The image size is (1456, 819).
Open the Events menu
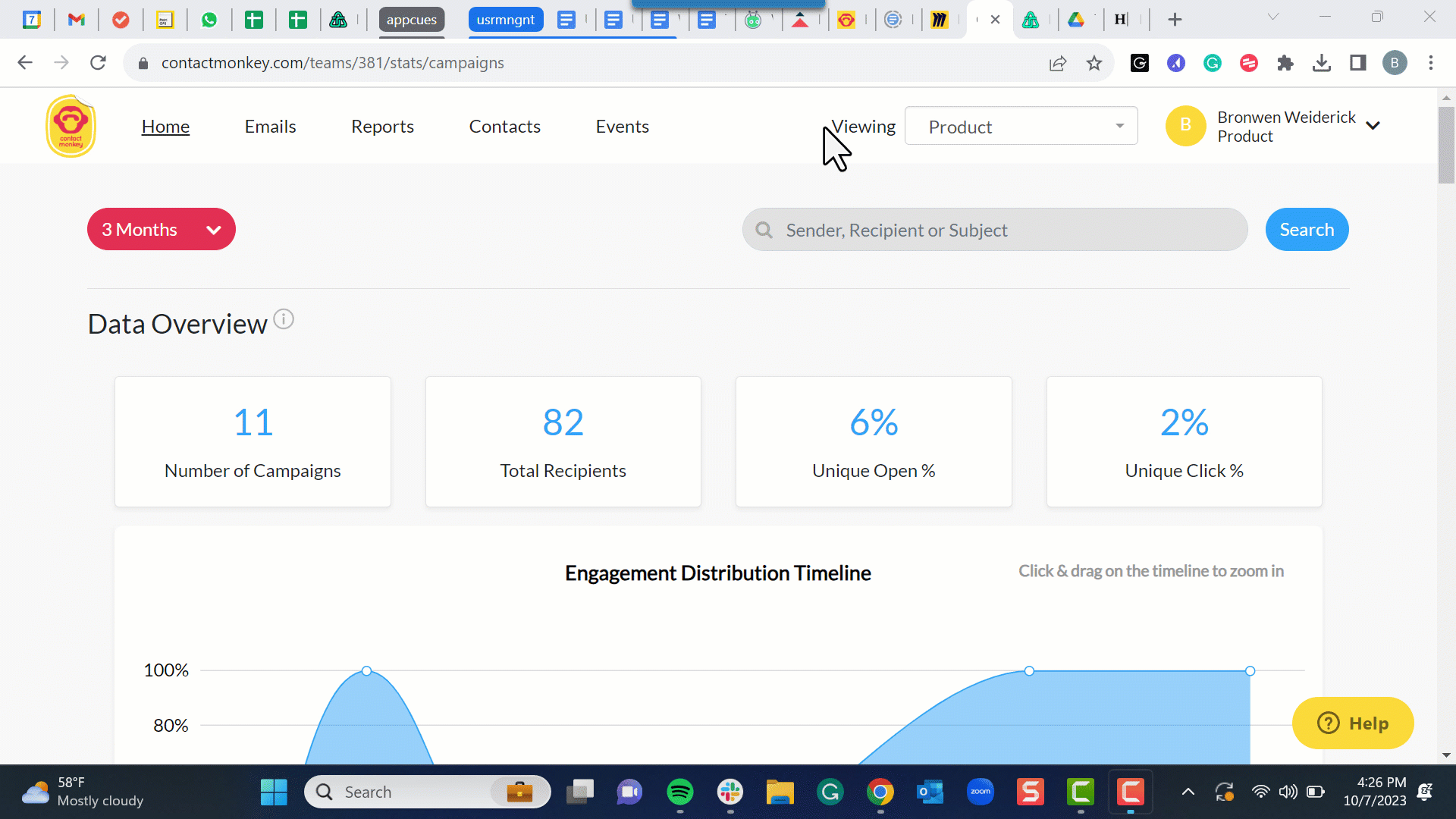(622, 127)
